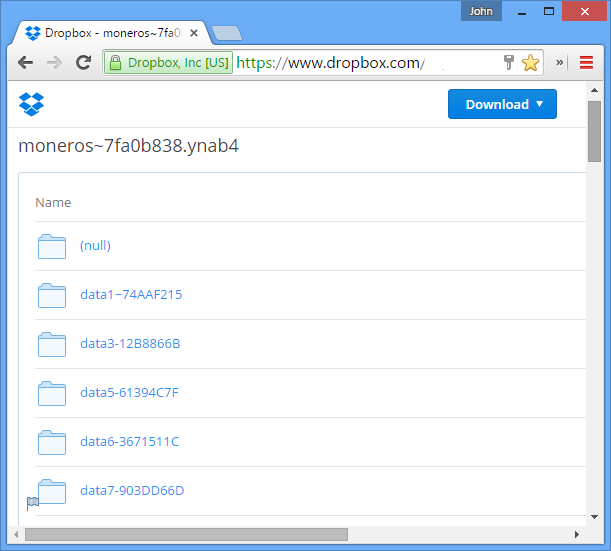Click the folder icon beside data5-61394C7F

pyautogui.click(x=52, y=393)
